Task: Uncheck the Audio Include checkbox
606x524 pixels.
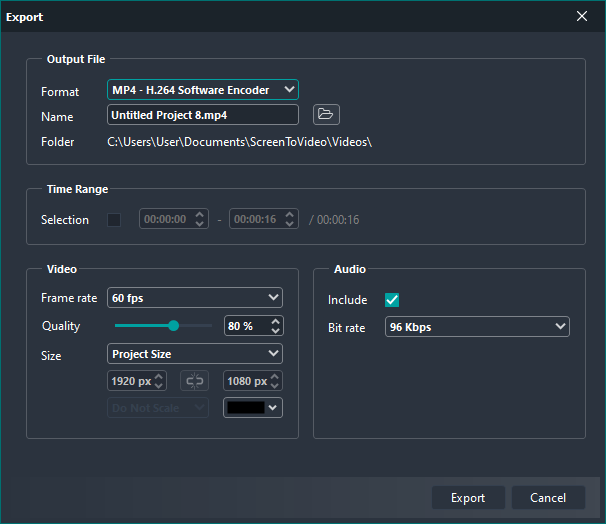Action: 392,300
